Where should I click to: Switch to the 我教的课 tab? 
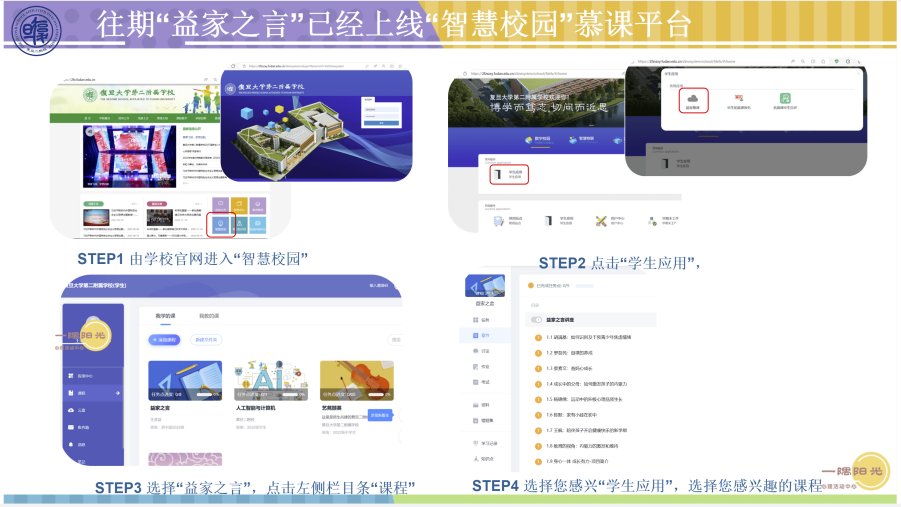pyautogui.click(x=208, y=316)
